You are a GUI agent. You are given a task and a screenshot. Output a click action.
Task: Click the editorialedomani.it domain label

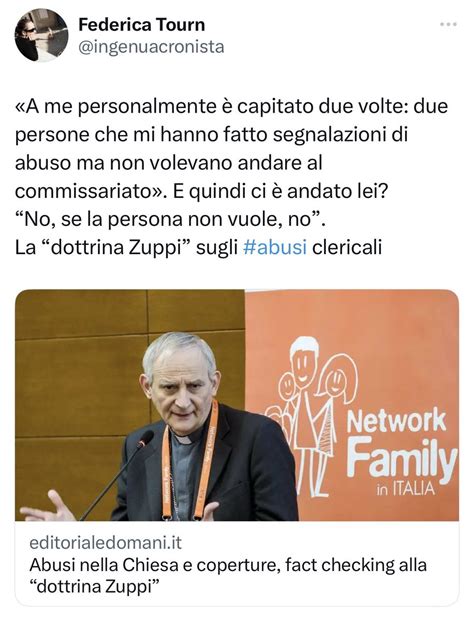[x=106, y=543]
